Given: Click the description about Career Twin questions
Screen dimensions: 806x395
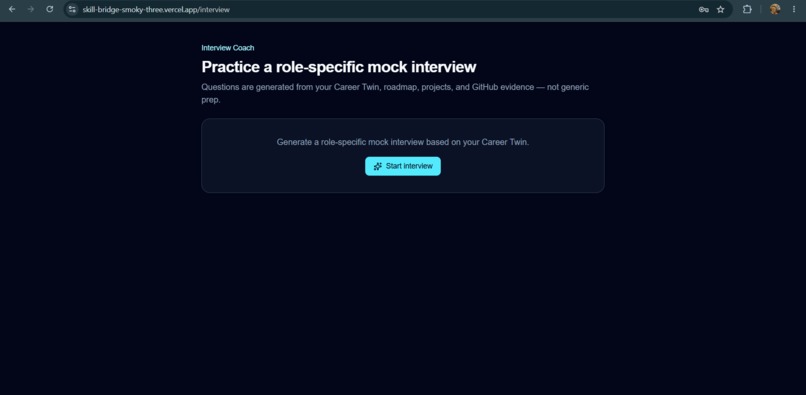Looking at the screenshot, I should [395, 94].
